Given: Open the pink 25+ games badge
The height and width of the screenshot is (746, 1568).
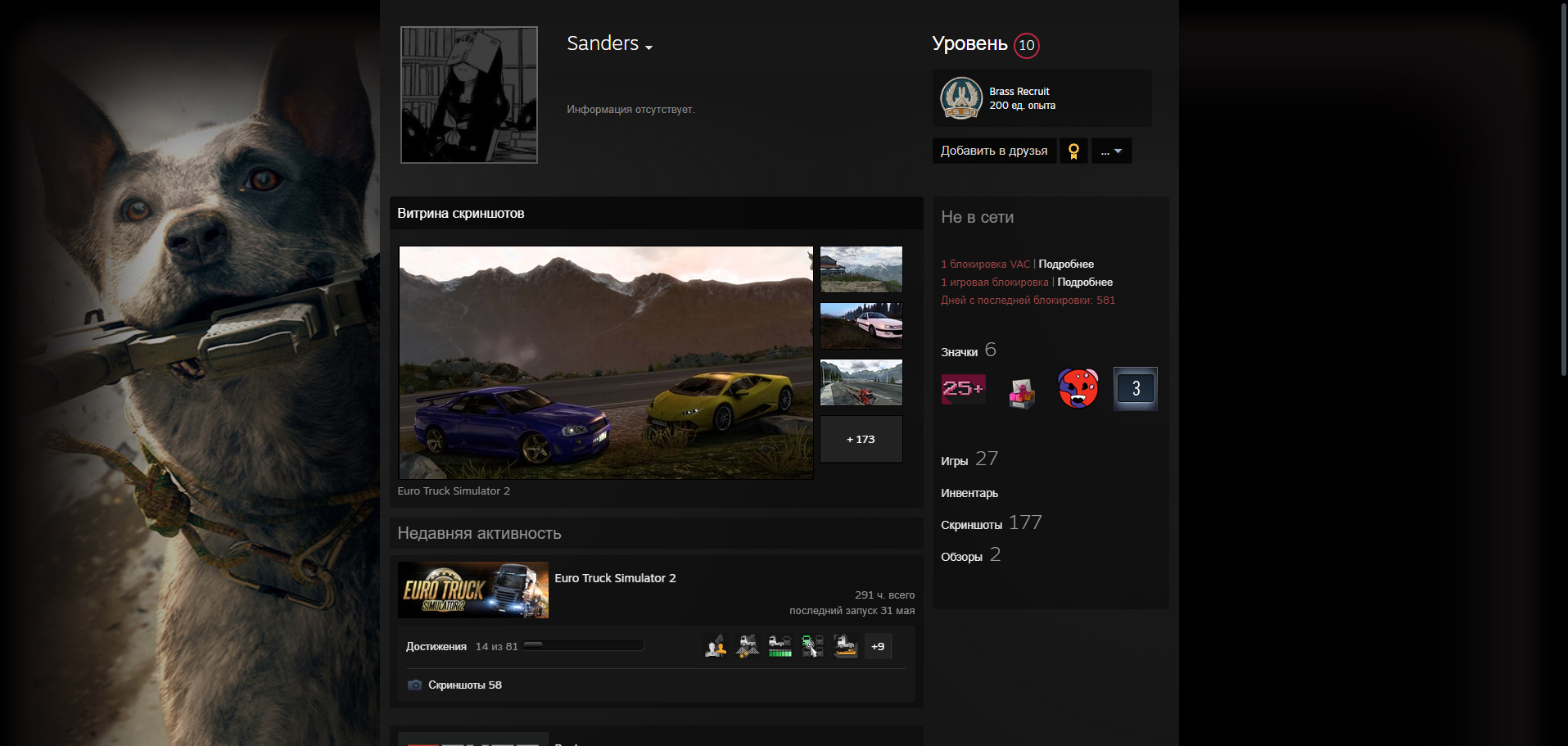Looking at the screenshot, I should click(964, 389).
